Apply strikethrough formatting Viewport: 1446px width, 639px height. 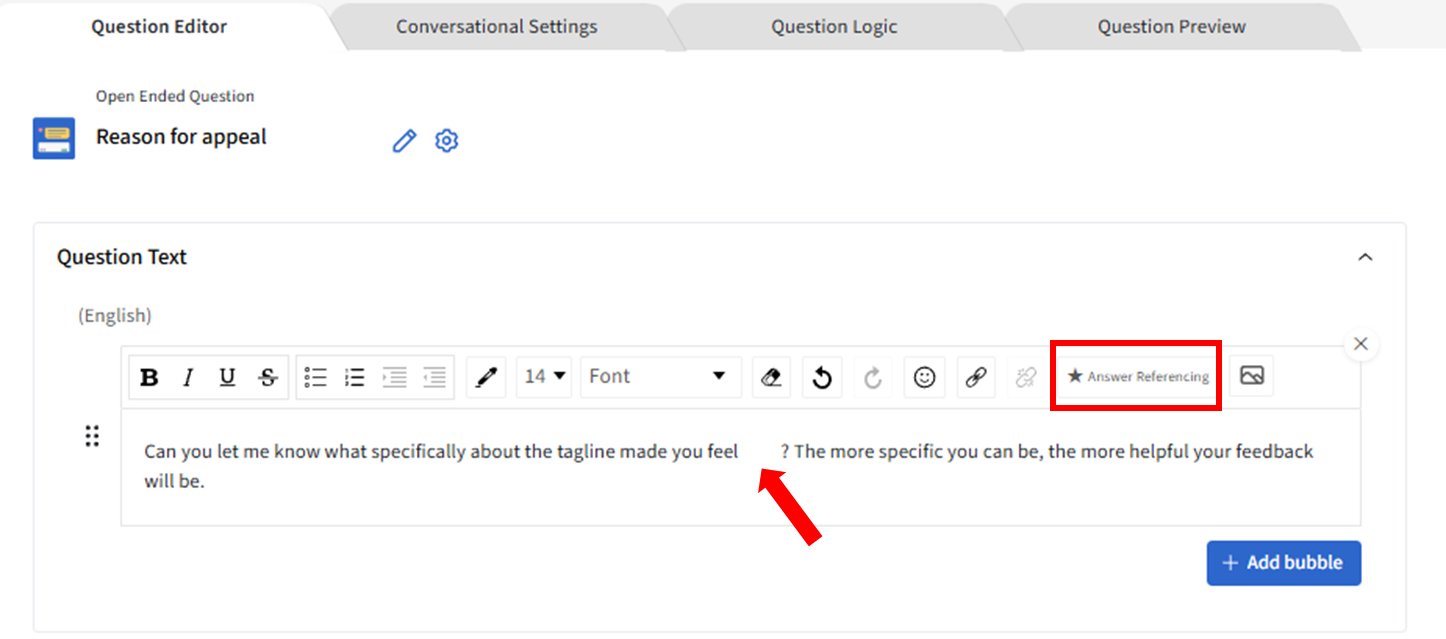click(267, 377)
